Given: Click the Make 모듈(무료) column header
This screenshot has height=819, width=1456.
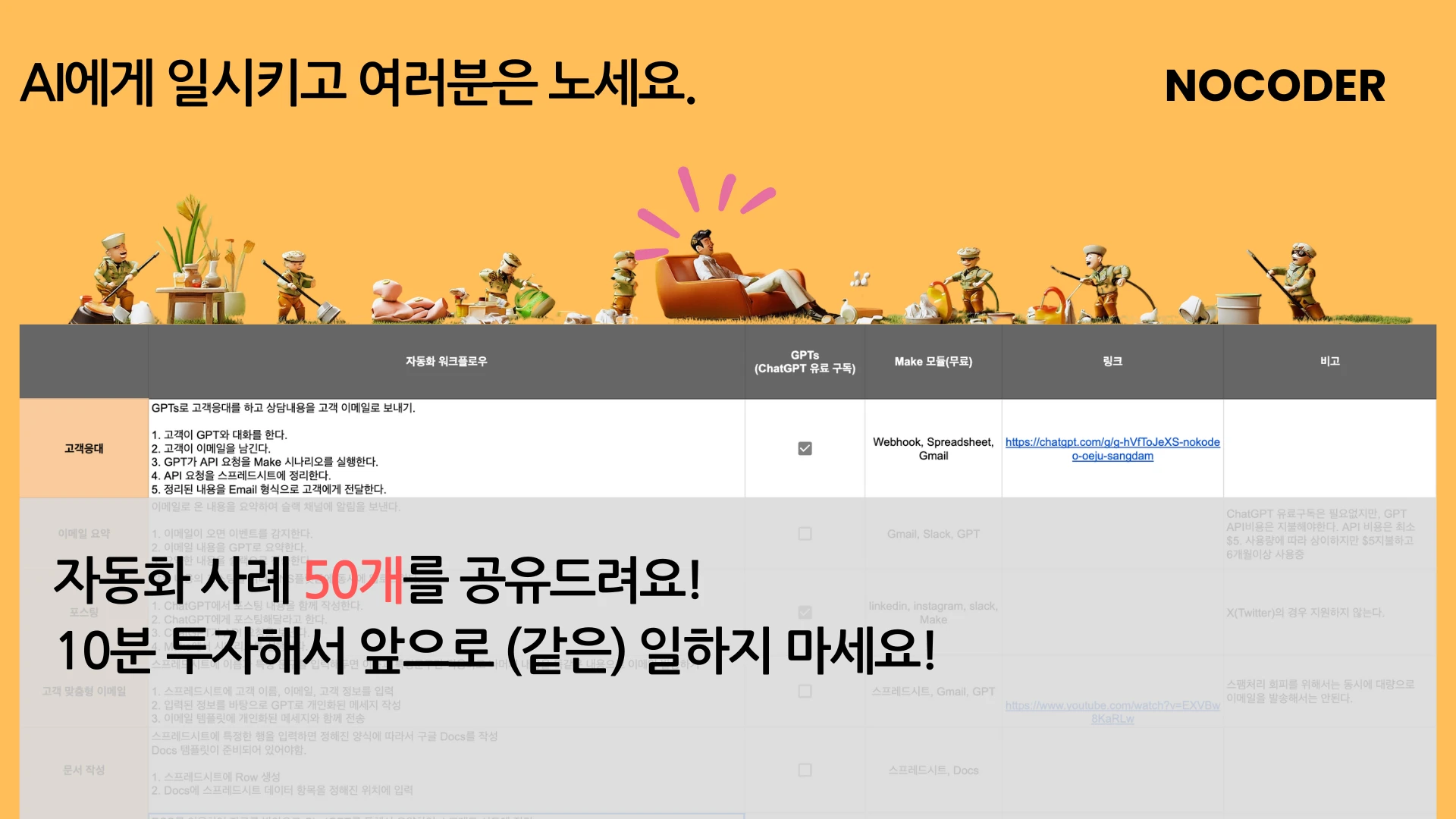Looking at the screenshot, I should click(933, 362).
